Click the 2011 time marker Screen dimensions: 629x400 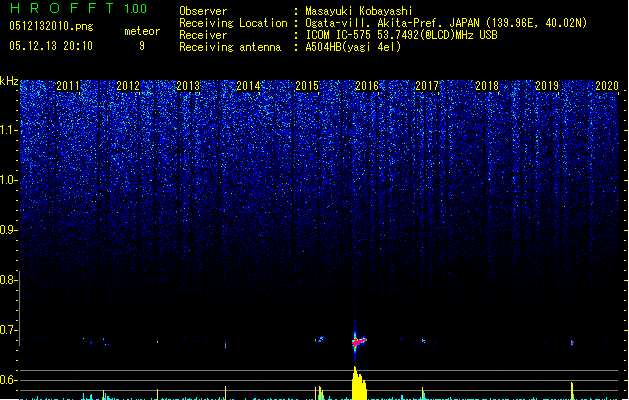[x=68, y=86]
